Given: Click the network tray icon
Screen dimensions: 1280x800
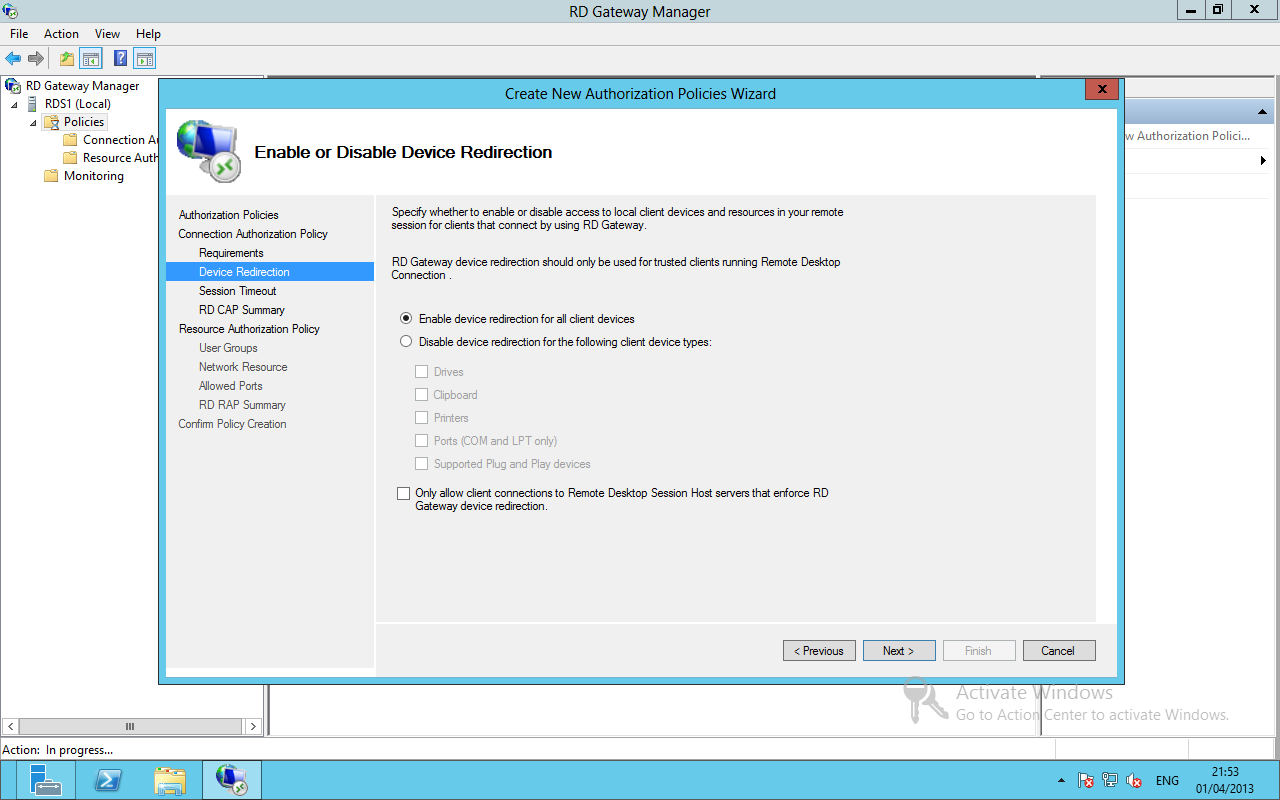Looking at the screenshot, I should pyautogui.click(x=1110, y=781).
